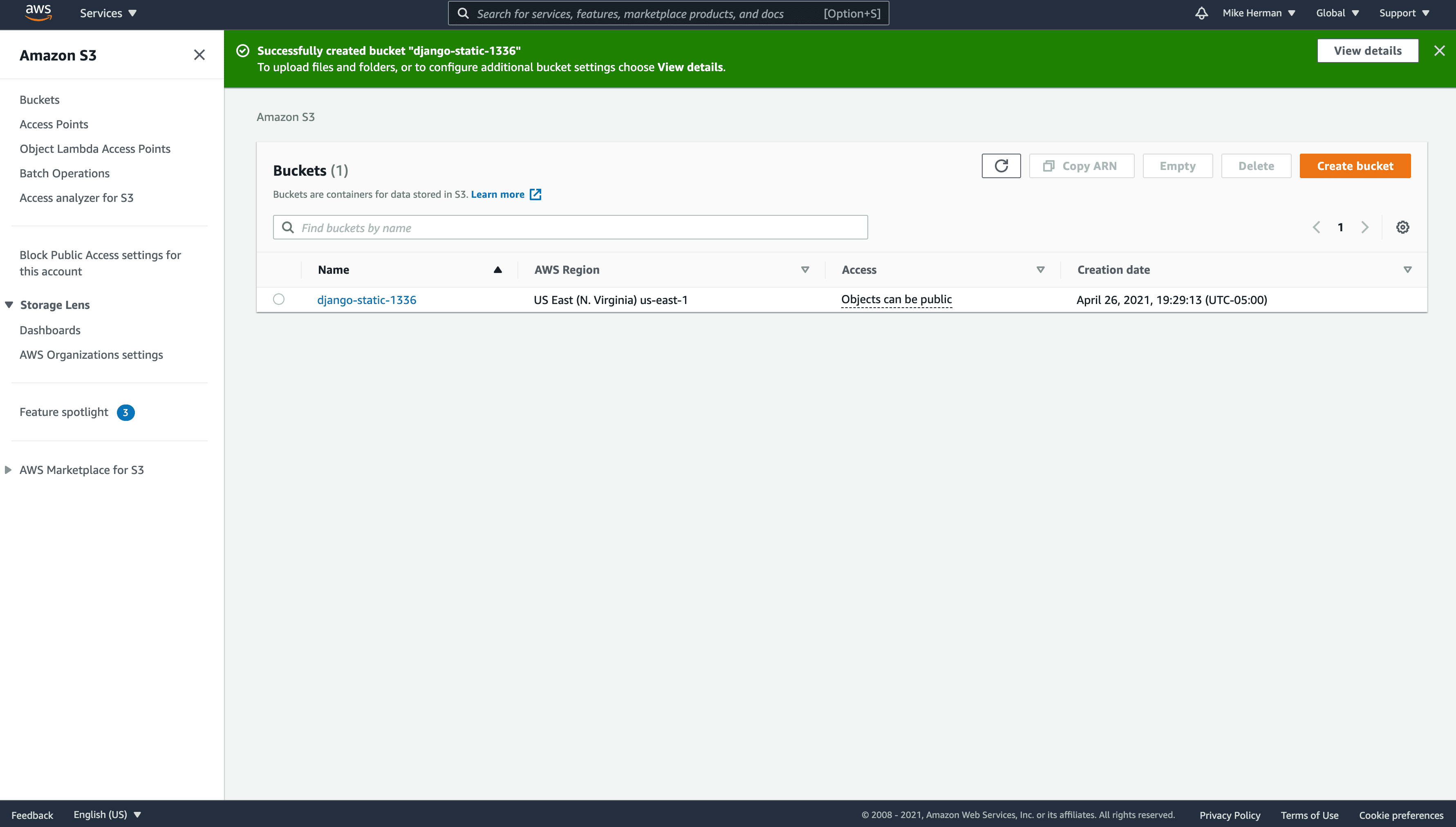1456x827 pixels.
Task: Go to previous page of buckets
Action: click(x=1316, y=227)
